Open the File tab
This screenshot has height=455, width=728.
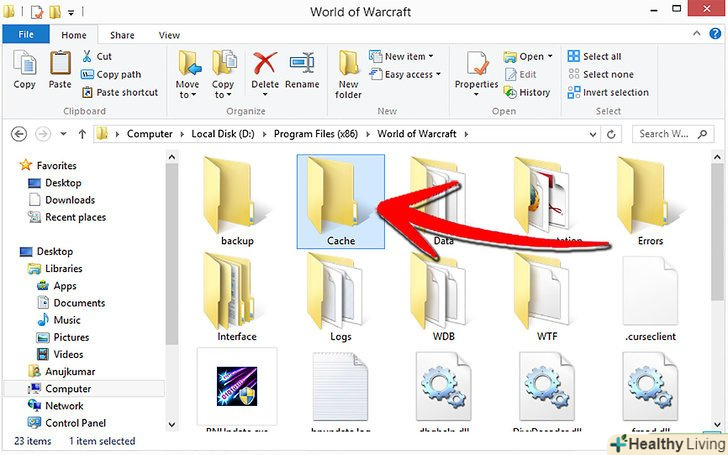point(26,34)
